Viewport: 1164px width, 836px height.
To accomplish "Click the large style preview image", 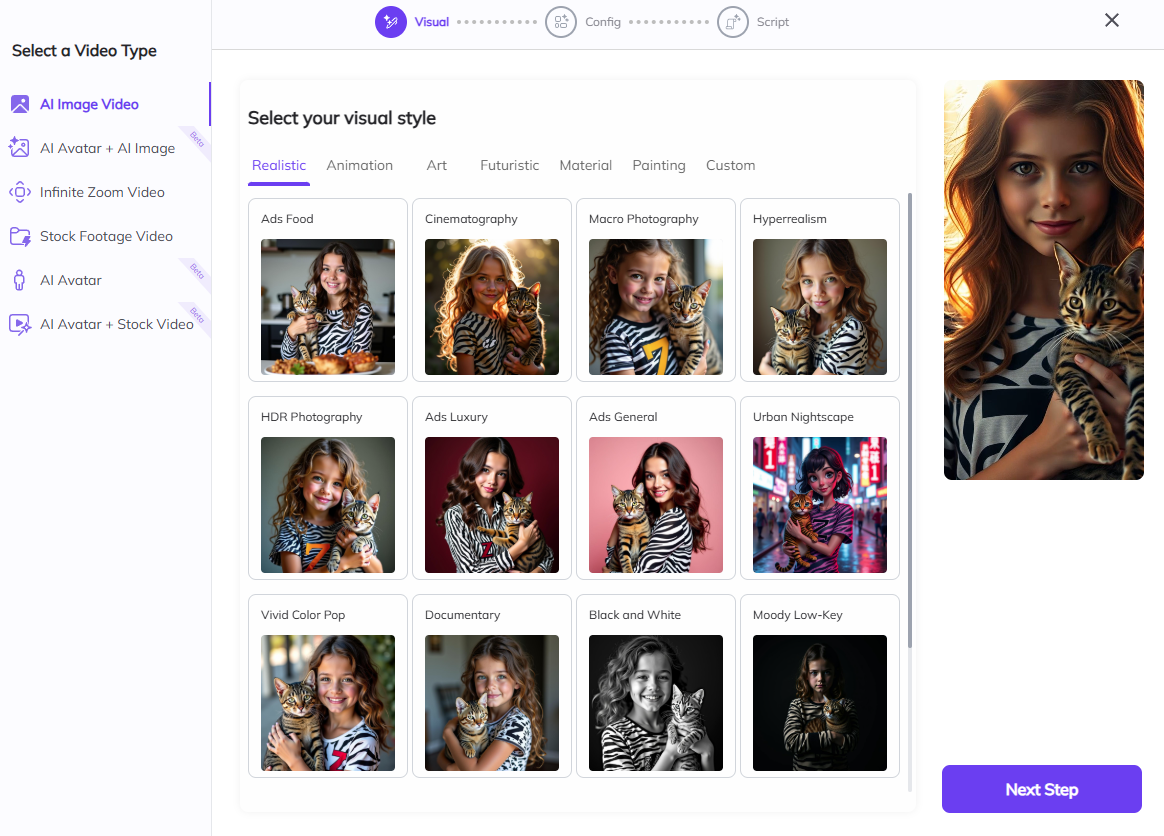I will click(1044, 280).
